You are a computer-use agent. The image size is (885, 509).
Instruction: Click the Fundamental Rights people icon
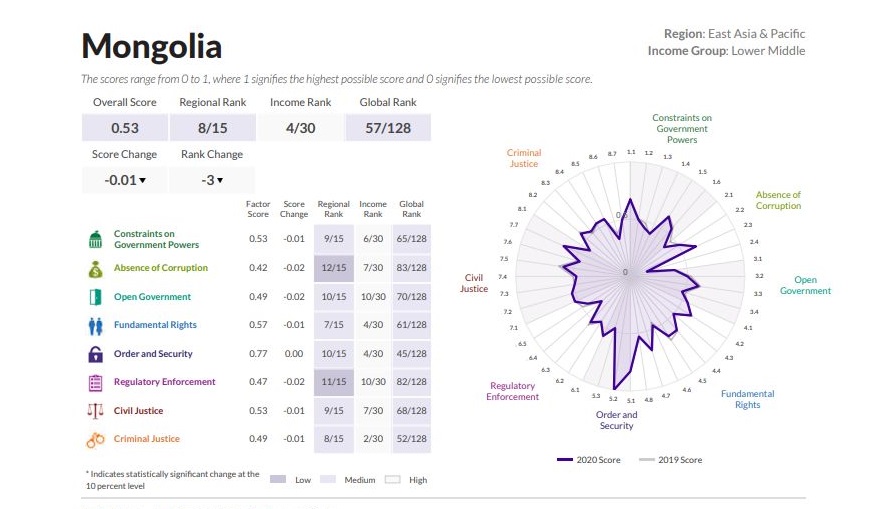pos(96,325)
